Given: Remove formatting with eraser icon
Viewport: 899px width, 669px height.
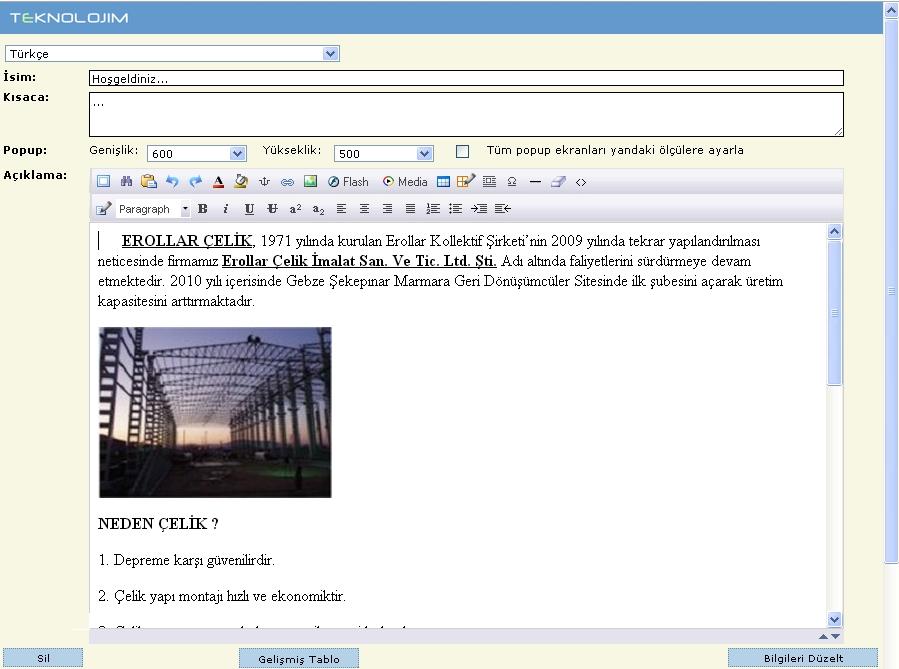Looking at the screenshot, I should (x=558, y=182).
